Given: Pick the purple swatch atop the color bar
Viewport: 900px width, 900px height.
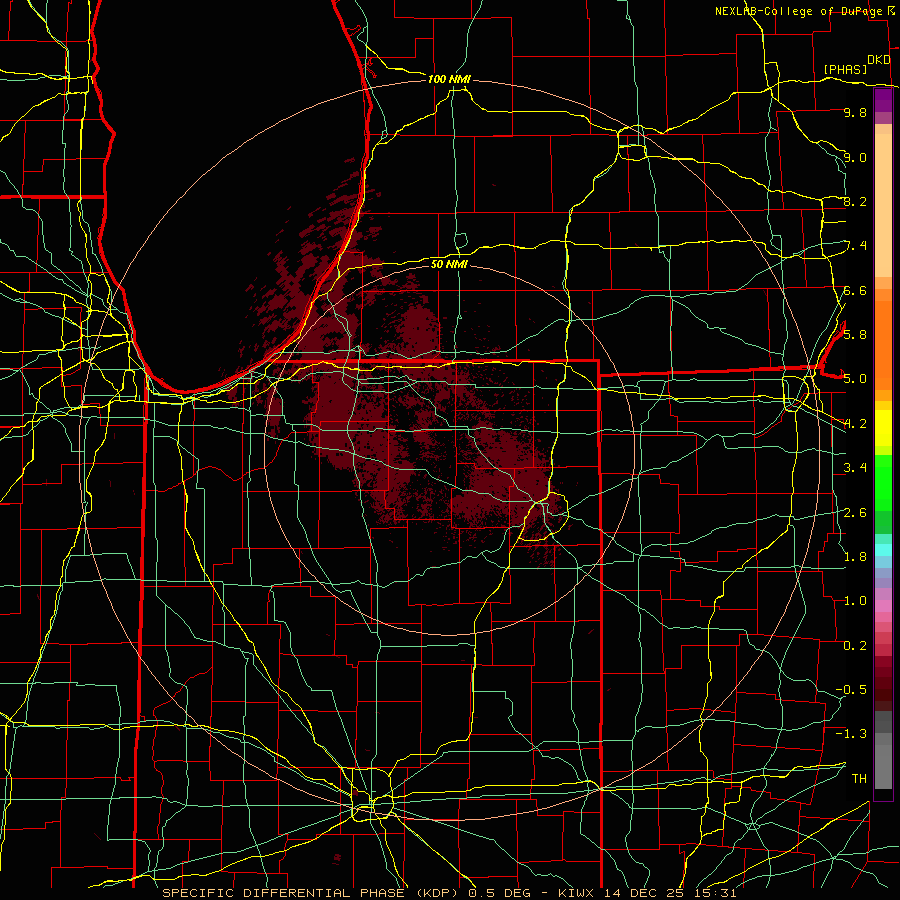Looking at the screenshot, I should tap(883, 100).
